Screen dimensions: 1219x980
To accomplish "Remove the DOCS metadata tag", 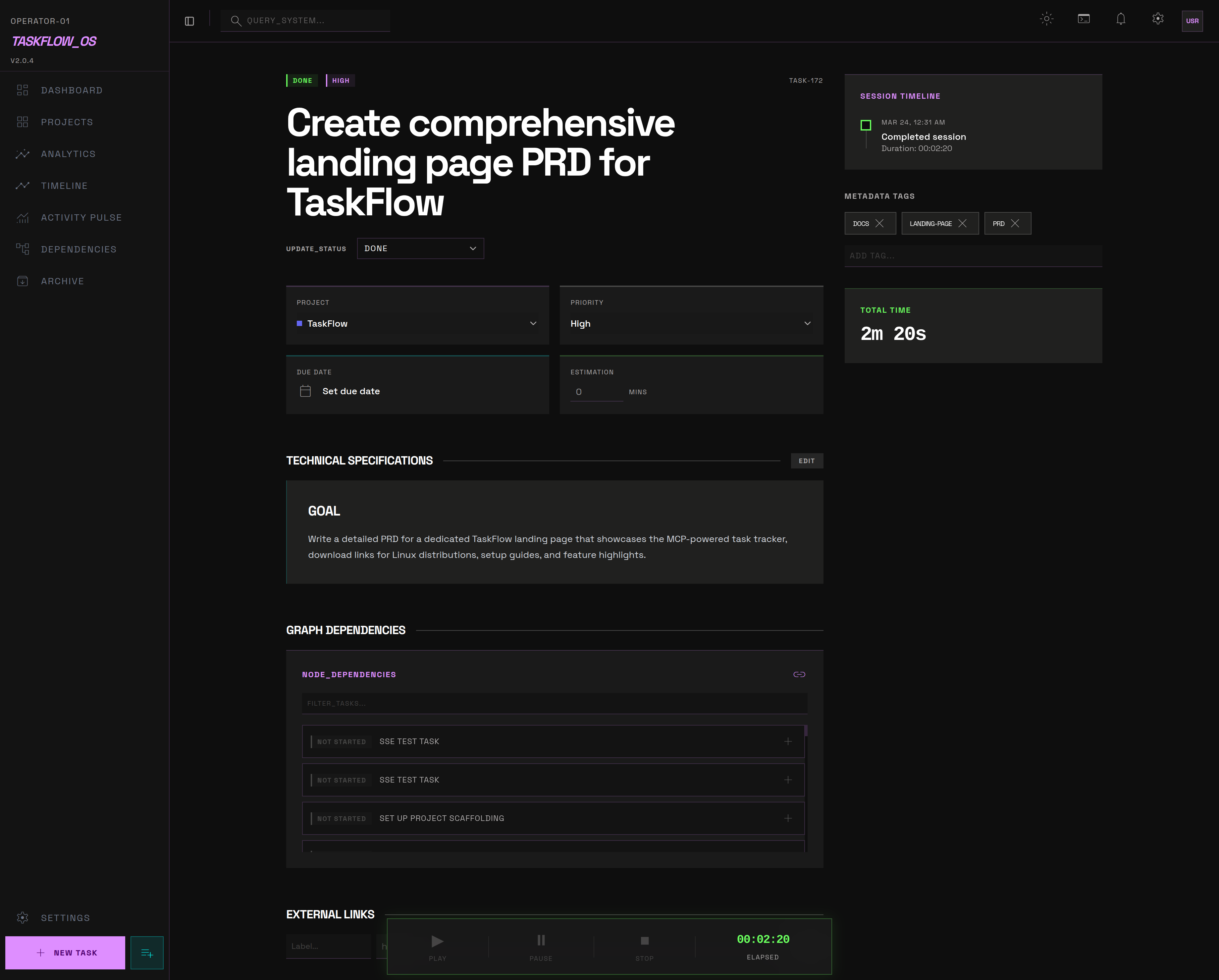I will [x=881, y=223].
